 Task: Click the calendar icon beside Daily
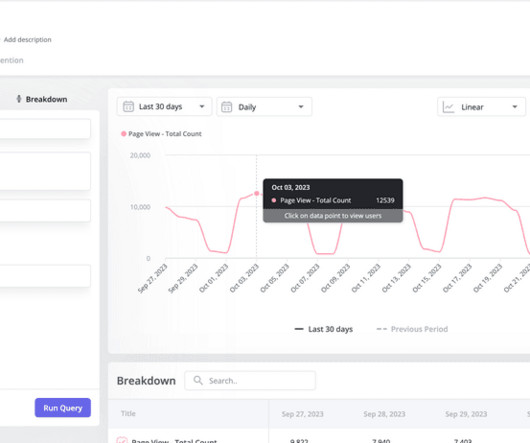226,107
